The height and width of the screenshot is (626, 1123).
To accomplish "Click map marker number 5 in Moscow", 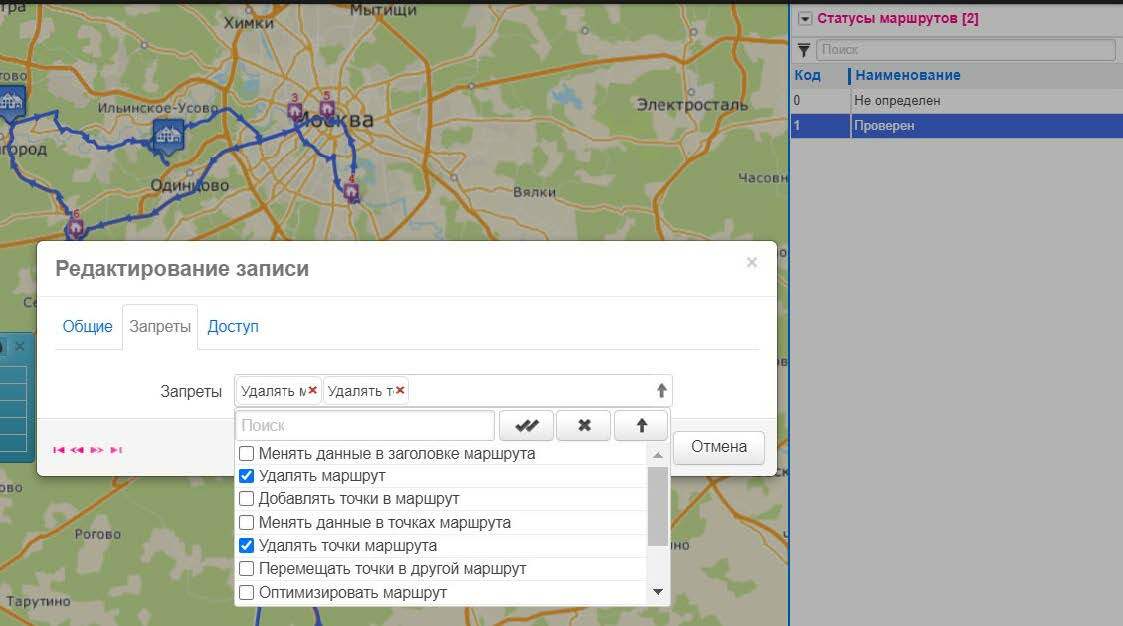I will 327,108.
